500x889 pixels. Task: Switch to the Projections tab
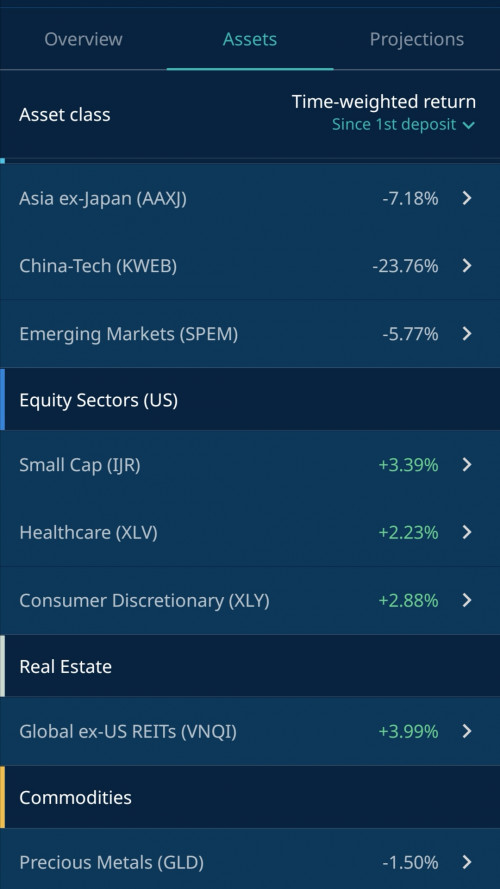click(x=417, y=39)
